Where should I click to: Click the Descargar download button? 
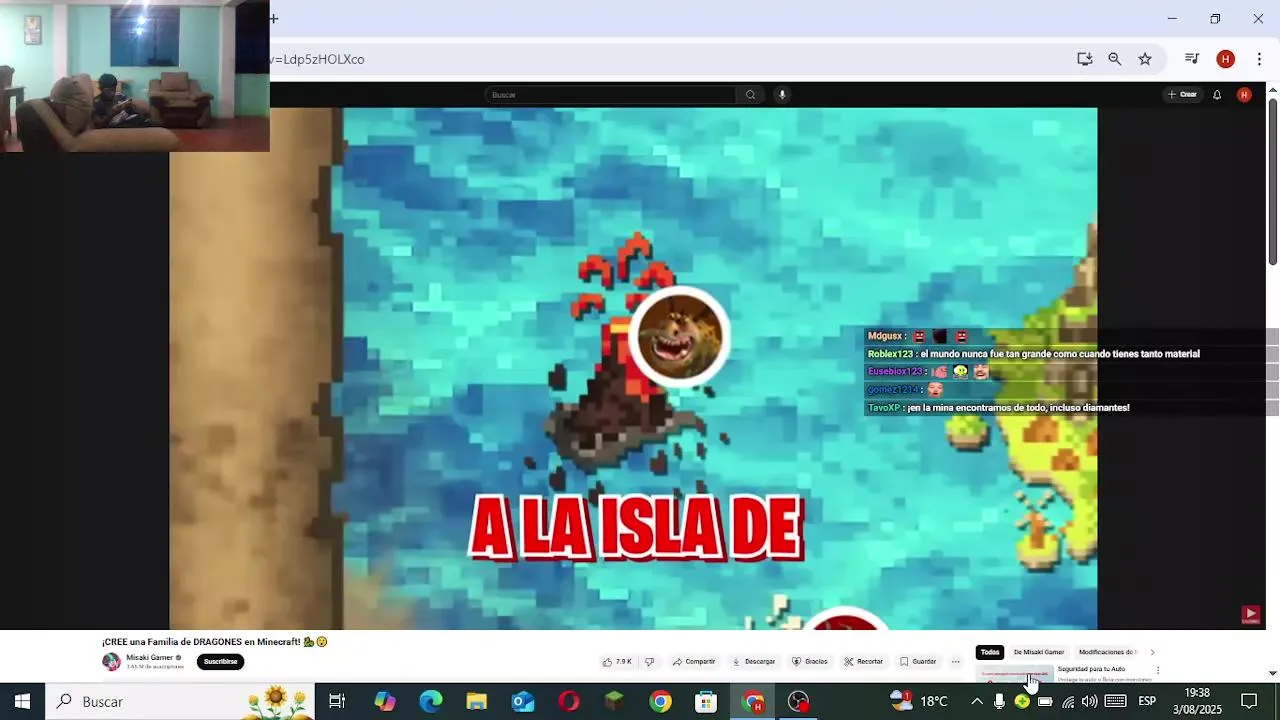point(754,661)
